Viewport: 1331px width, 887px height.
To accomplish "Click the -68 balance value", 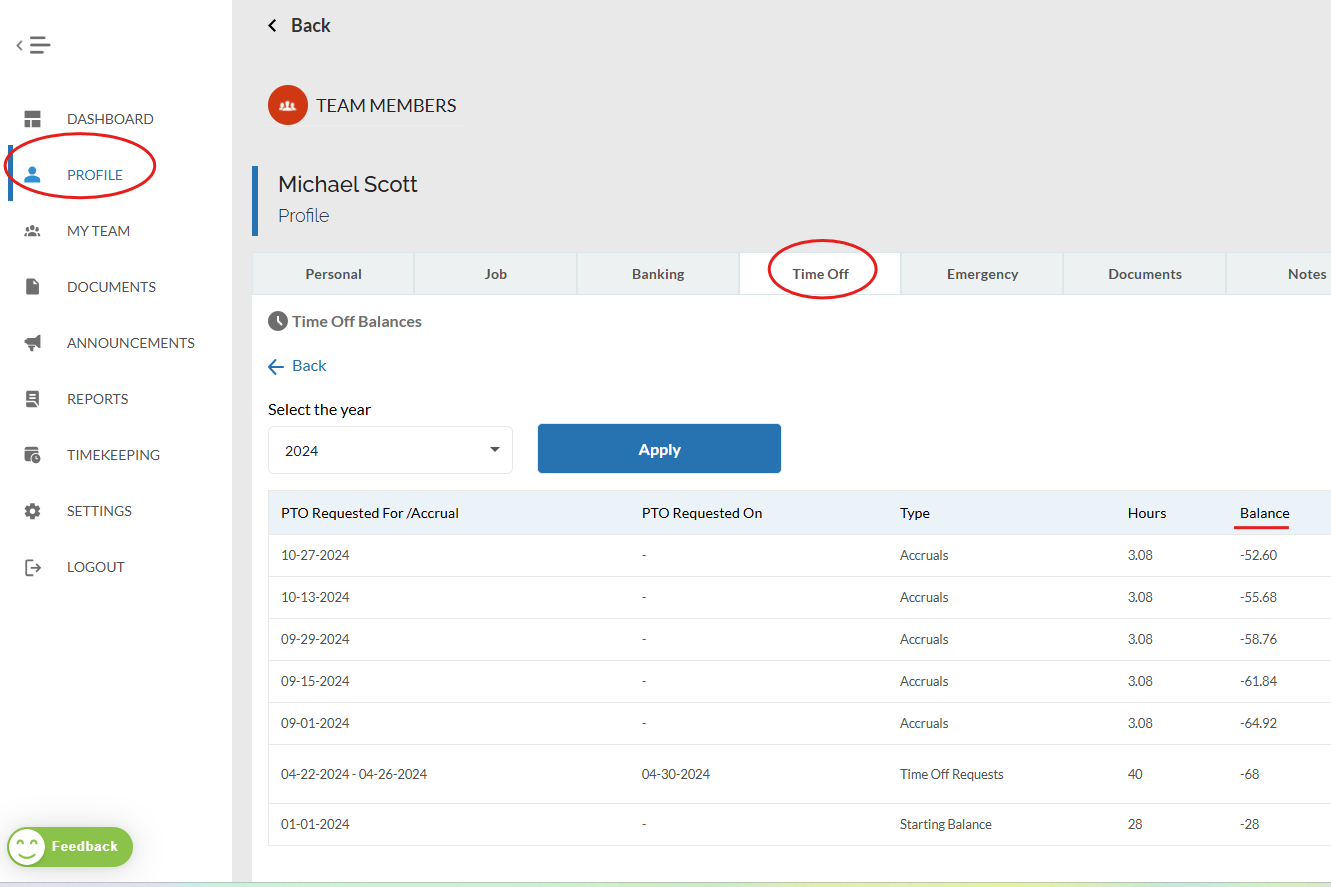I will point(1250,774).
